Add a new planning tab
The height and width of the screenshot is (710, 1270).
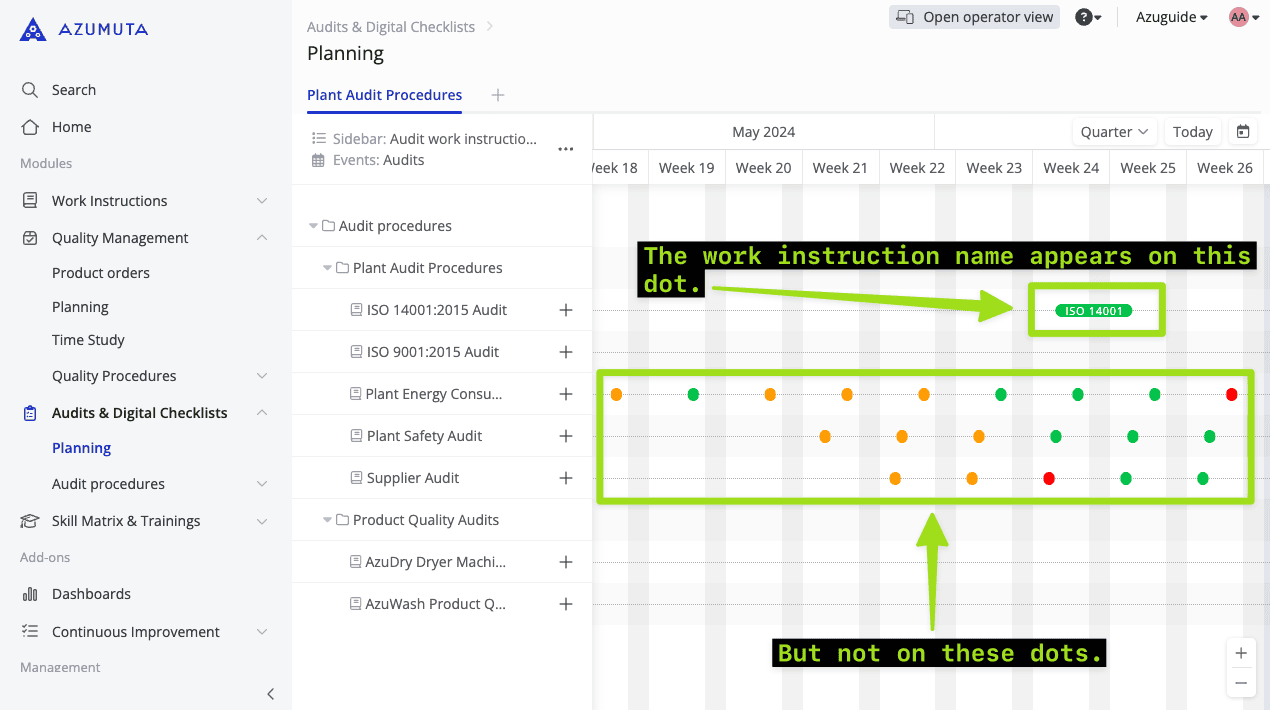click(x=498, y=95)
